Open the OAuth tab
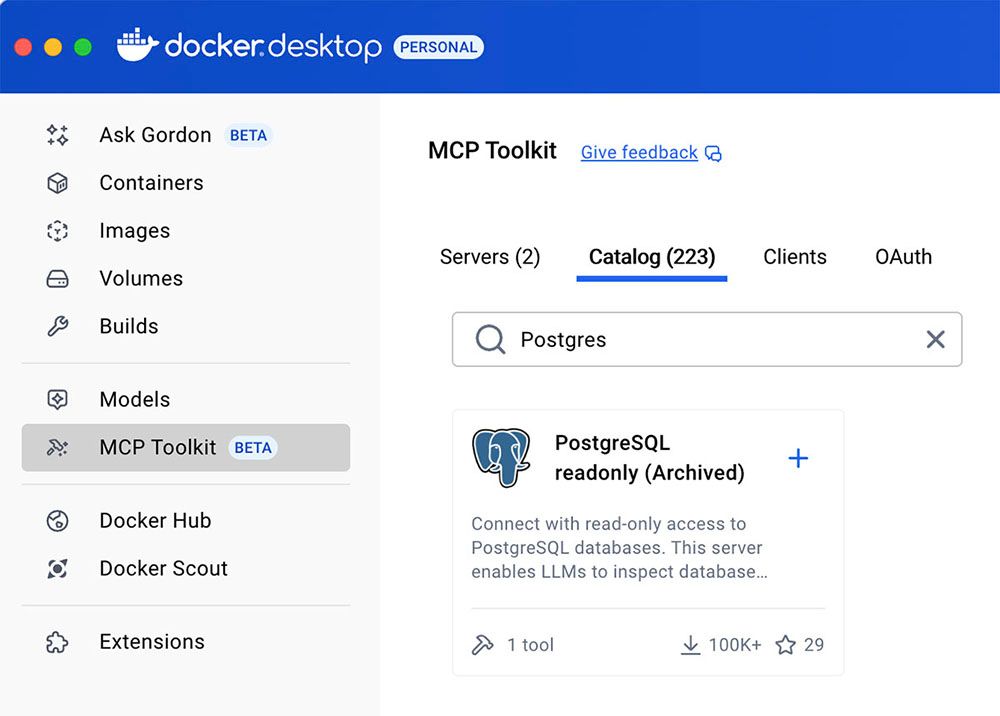The width and height of the screenshot is (1000, 716). tap(903, 257)
